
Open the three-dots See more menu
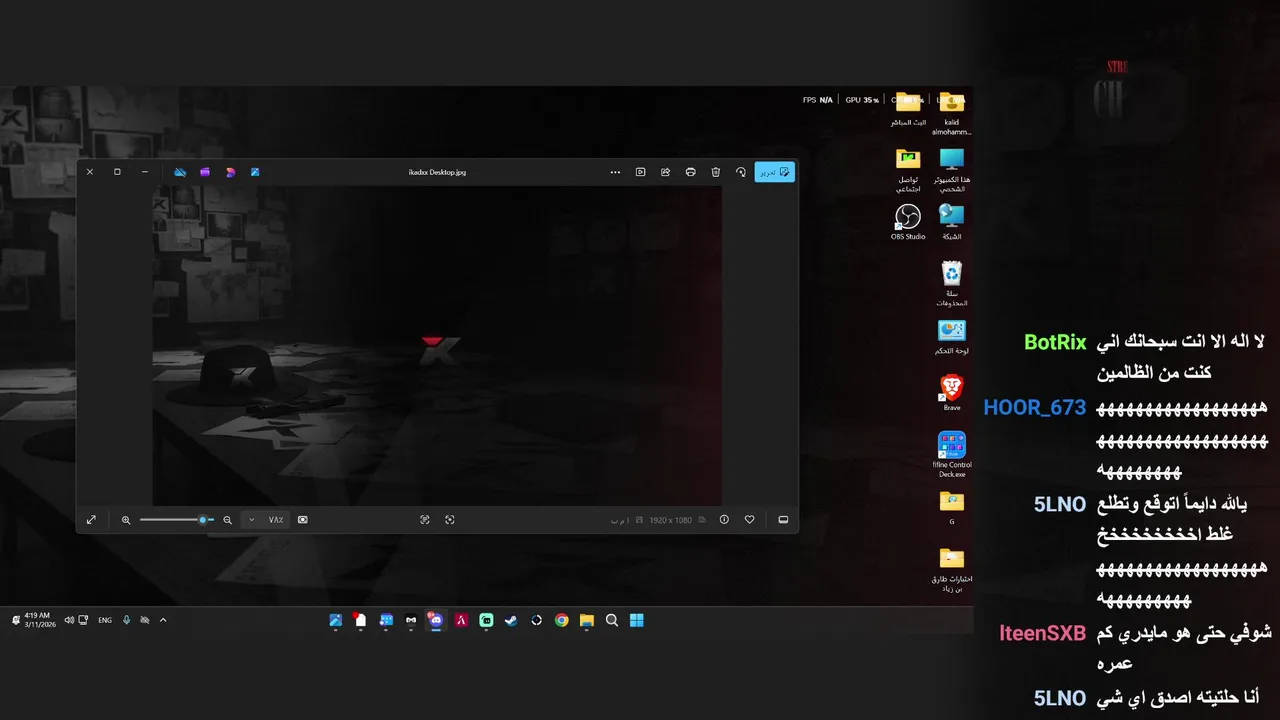(x=615, y=172)
